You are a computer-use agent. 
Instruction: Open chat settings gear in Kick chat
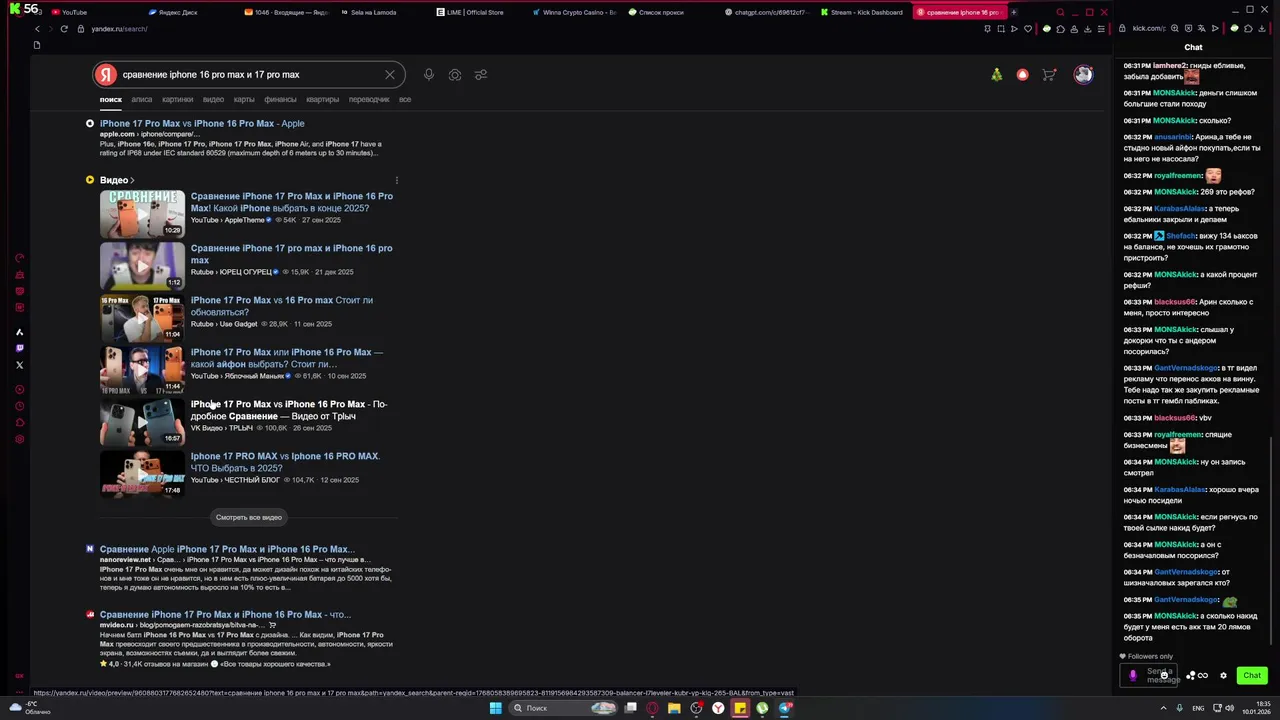[x=1223, y=676]
